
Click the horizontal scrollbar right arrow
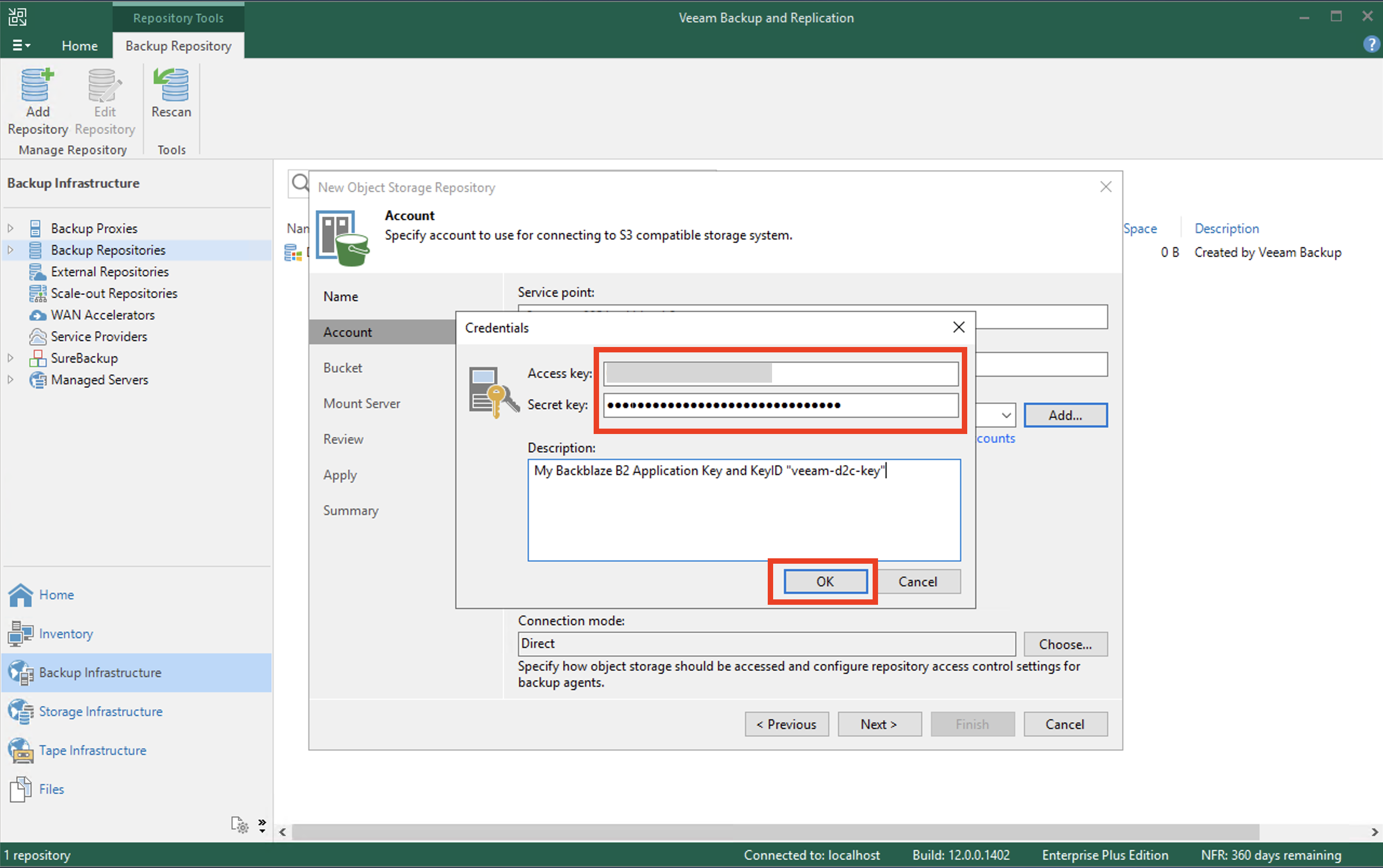tap(1374, 832)
